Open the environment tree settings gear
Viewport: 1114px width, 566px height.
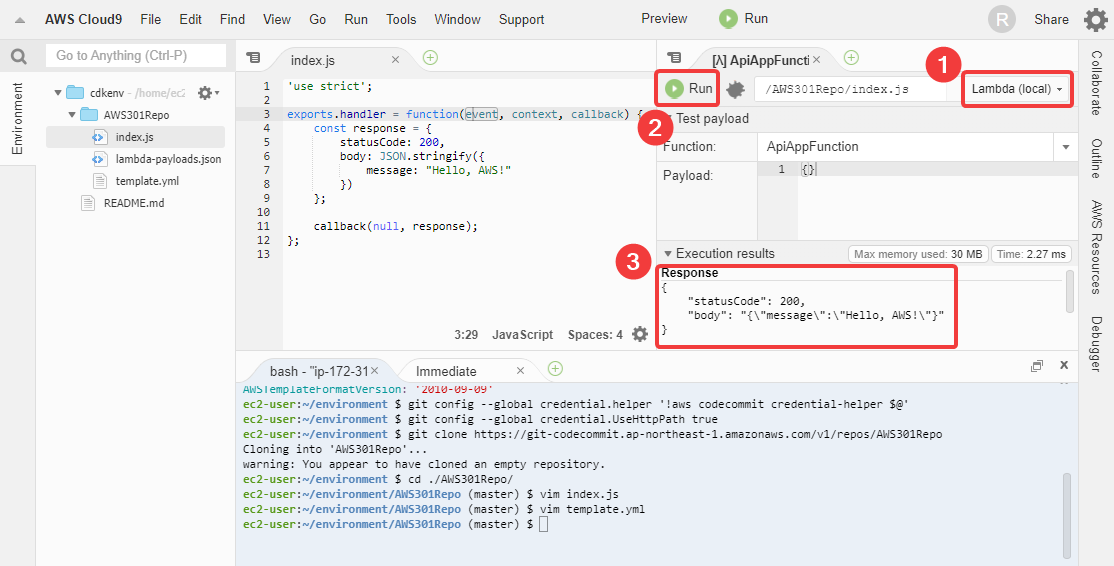click(208, 92)
